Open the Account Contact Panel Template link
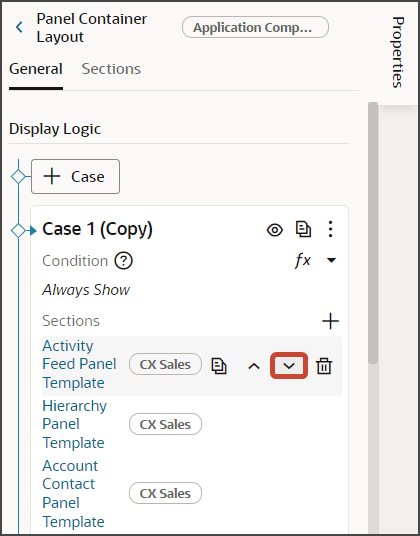 point(73,493)
